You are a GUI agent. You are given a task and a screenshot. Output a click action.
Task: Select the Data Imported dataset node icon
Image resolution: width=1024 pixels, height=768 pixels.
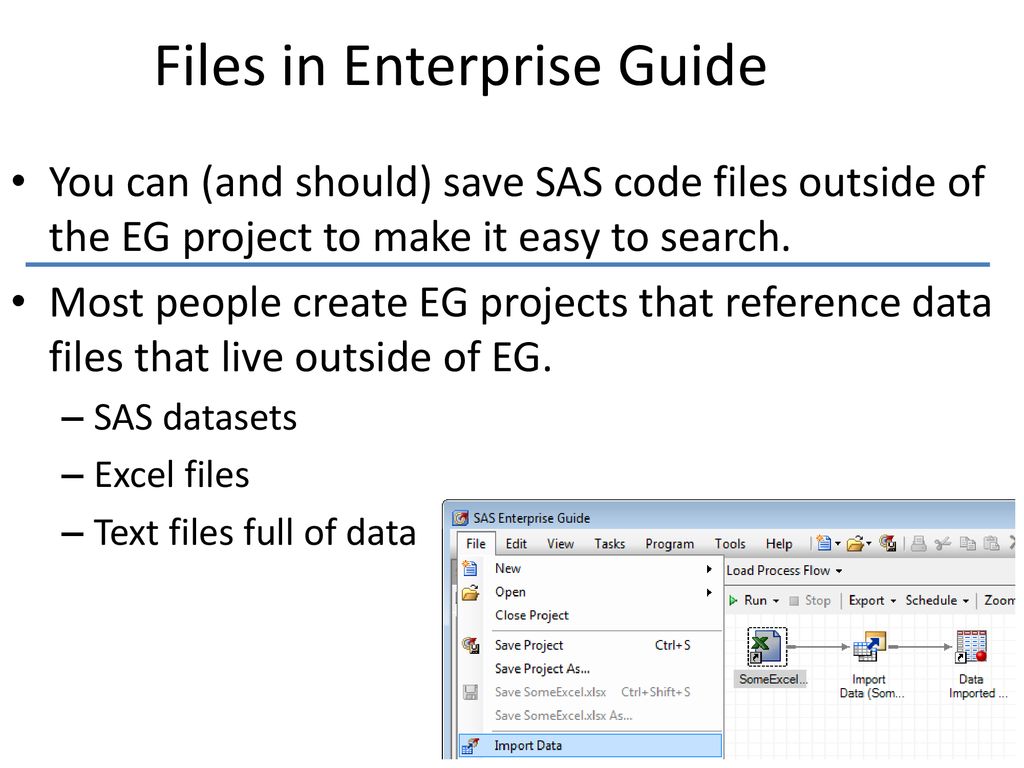point(971,647)
